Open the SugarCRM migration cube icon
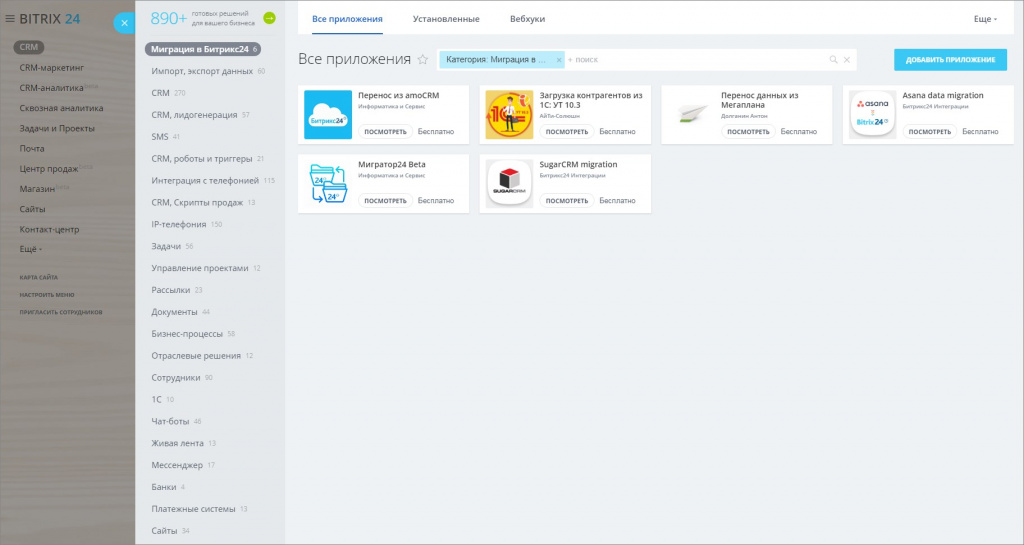 (509, 184)
